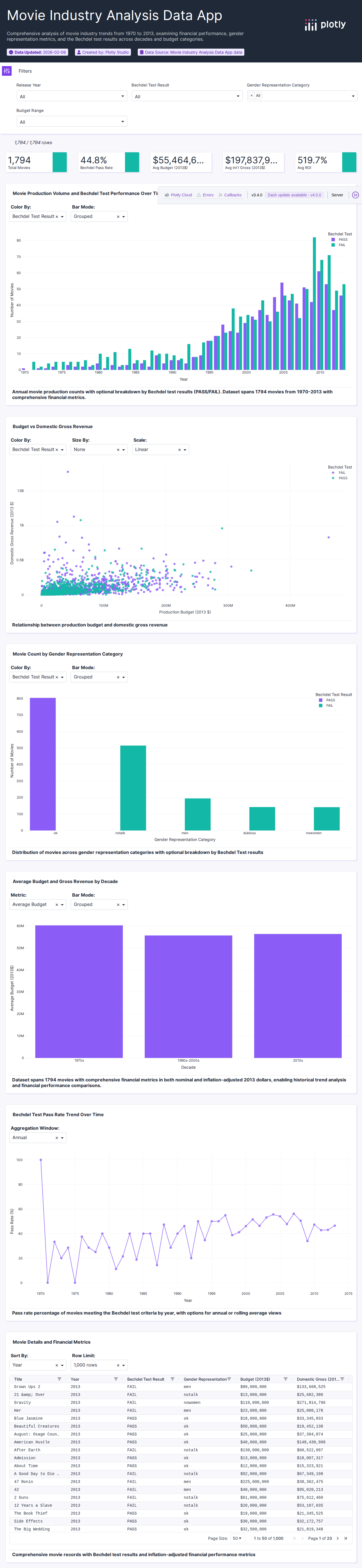Expand the Budget Range dropdown
Image resolution: width=362 pixels, height=1568 pixels.
click(x=71, y=122)
